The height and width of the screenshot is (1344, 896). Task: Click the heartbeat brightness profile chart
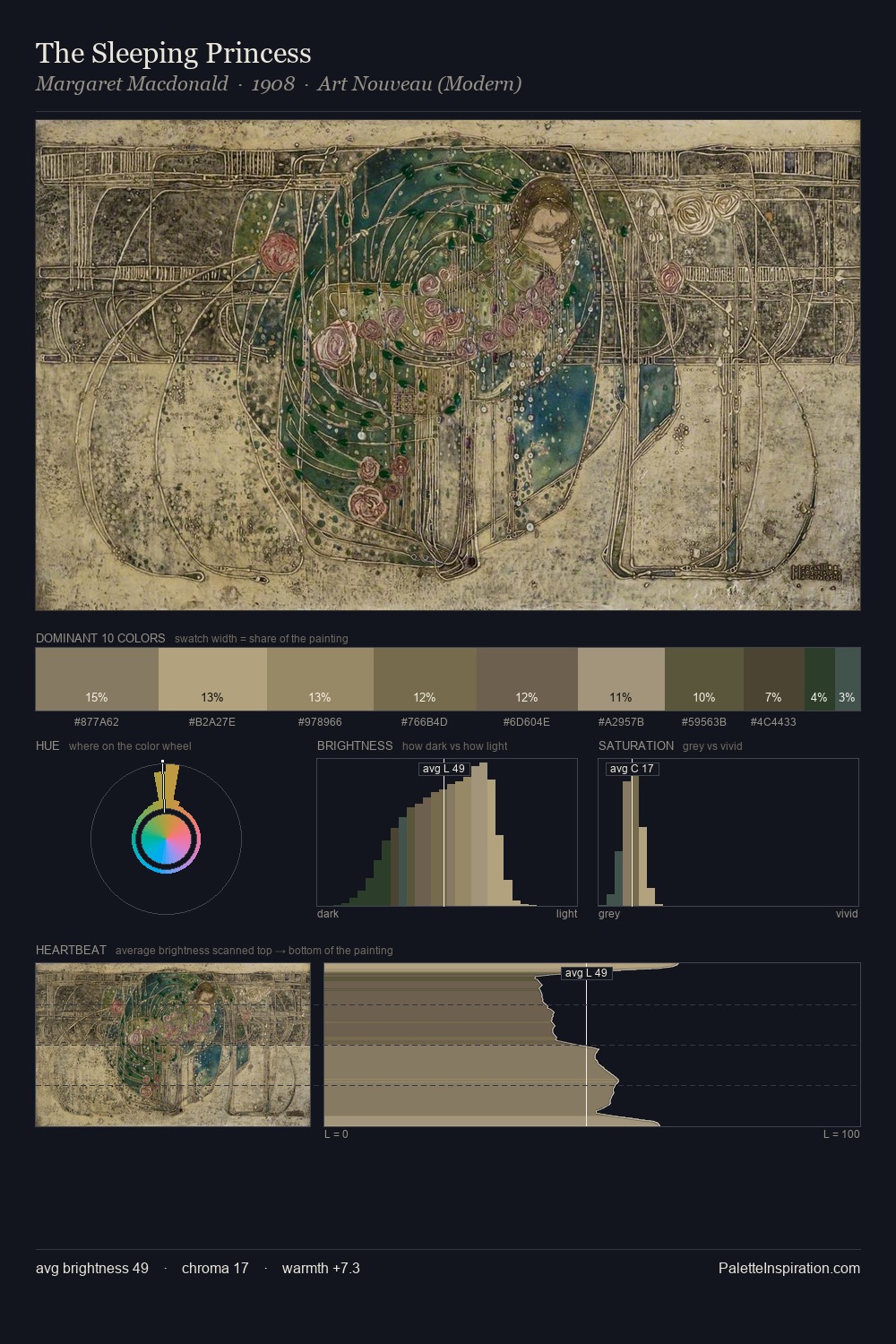click(592, 1045)
